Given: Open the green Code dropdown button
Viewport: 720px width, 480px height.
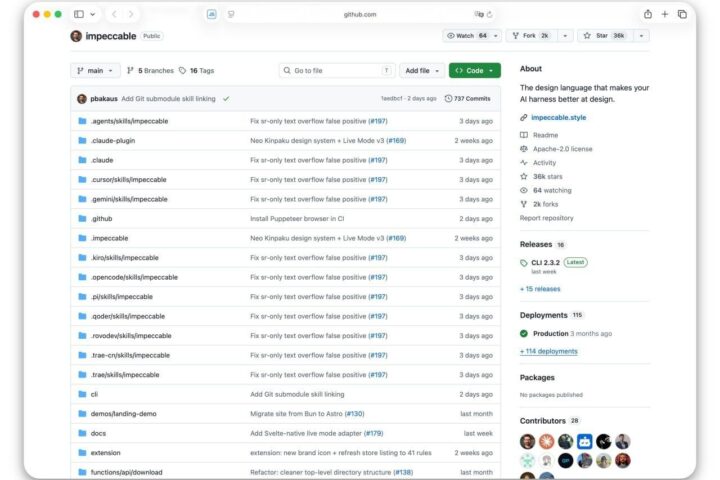Looking at the screenshot, I should point(474,70).
